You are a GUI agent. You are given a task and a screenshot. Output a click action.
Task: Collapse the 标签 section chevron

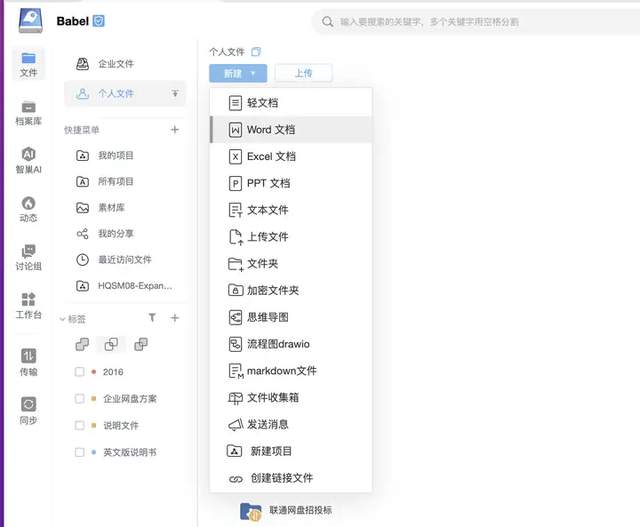click(62, 319)
